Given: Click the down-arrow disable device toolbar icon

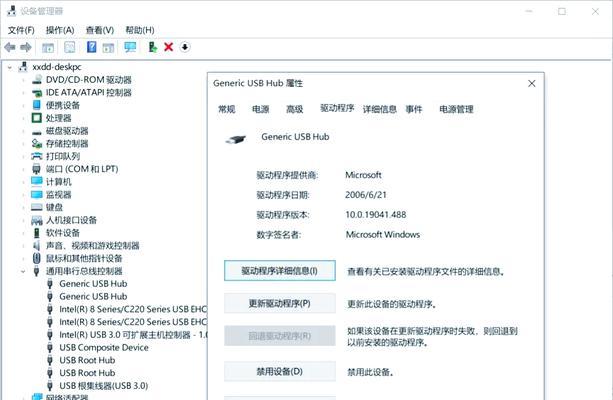Looking at the screenshot, I should 185,47.
